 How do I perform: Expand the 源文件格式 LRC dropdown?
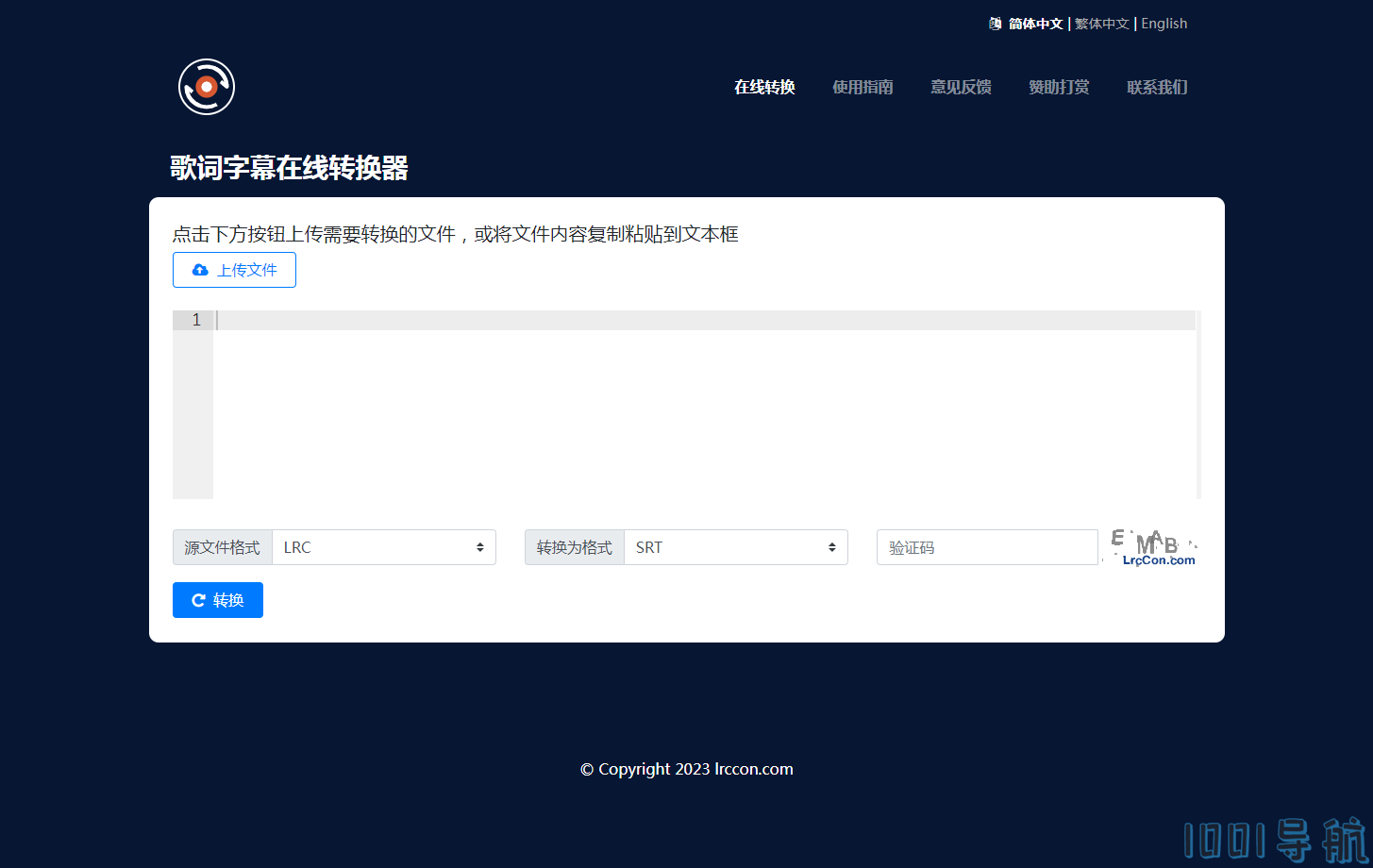[383, 547]
